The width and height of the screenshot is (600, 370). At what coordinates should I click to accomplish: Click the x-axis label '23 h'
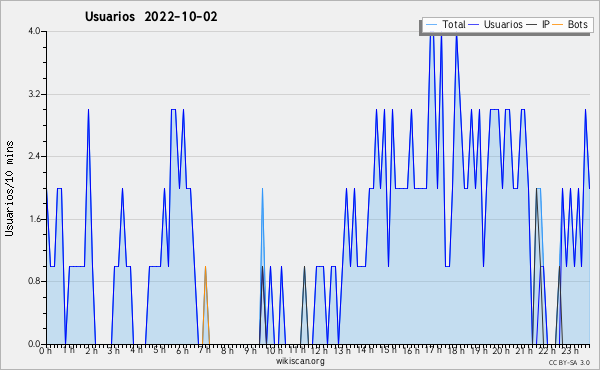click(x=570, y=350)
